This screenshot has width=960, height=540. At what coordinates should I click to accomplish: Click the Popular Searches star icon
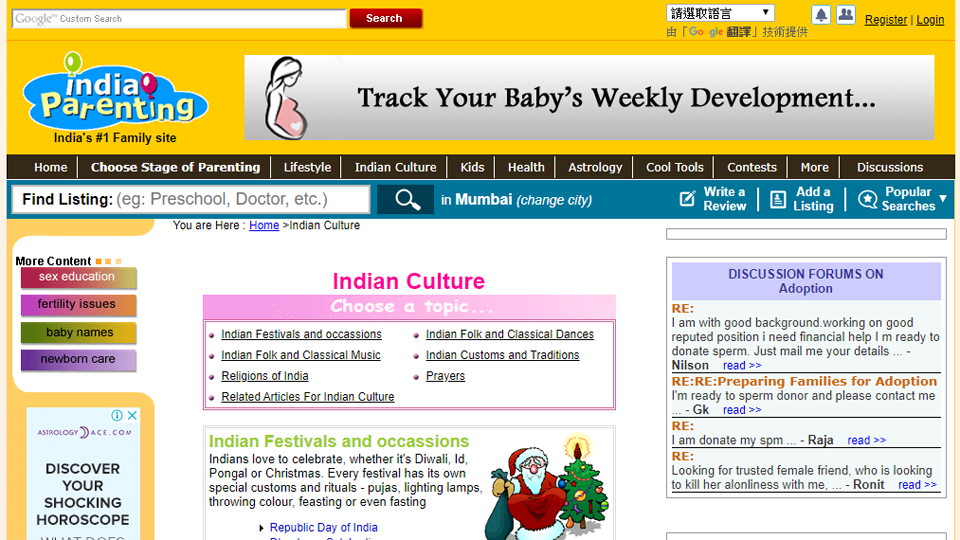coord(867,199)
